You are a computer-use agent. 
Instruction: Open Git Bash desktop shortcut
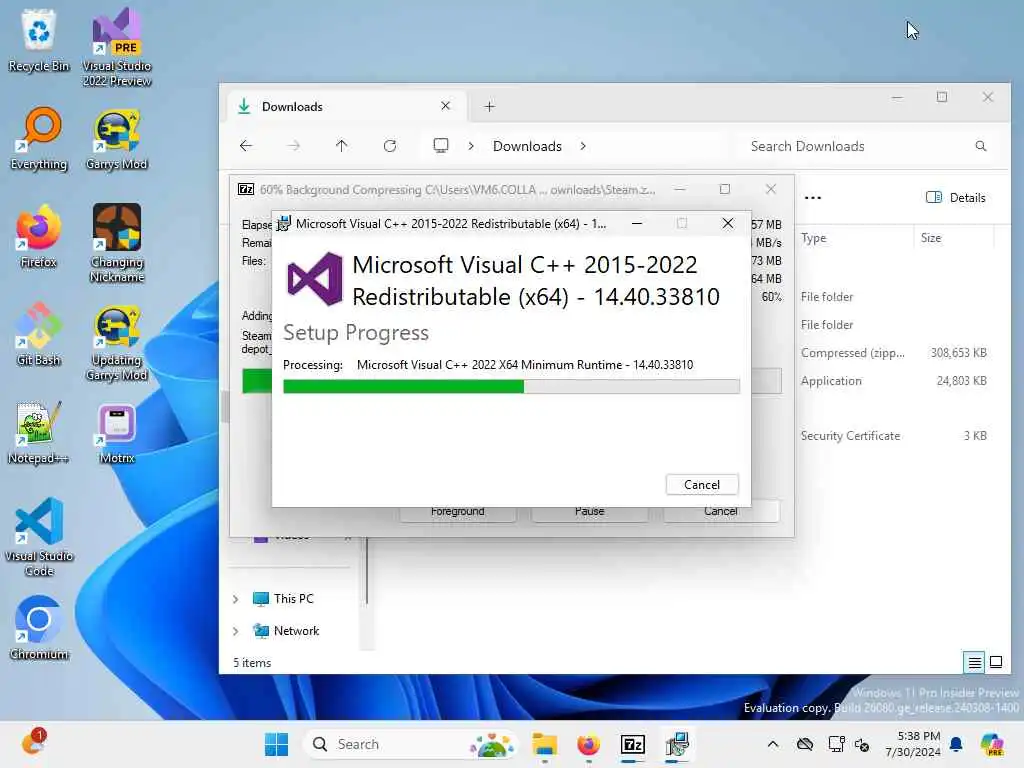pos(39,334)
